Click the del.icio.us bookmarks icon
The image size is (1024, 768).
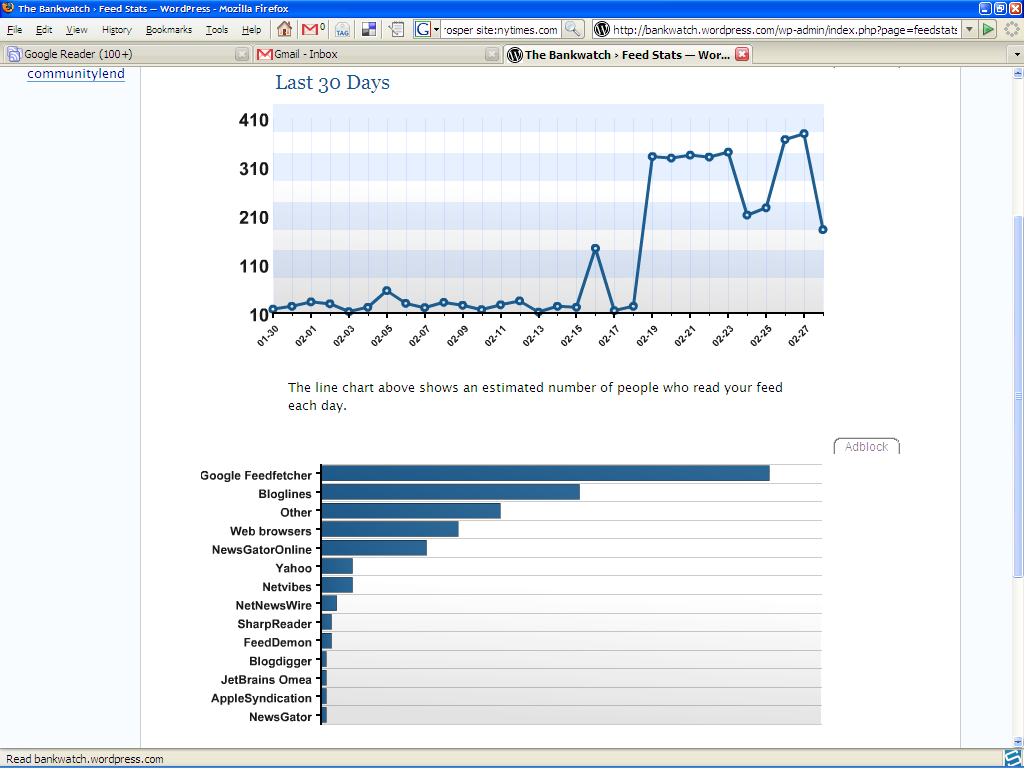369,29
